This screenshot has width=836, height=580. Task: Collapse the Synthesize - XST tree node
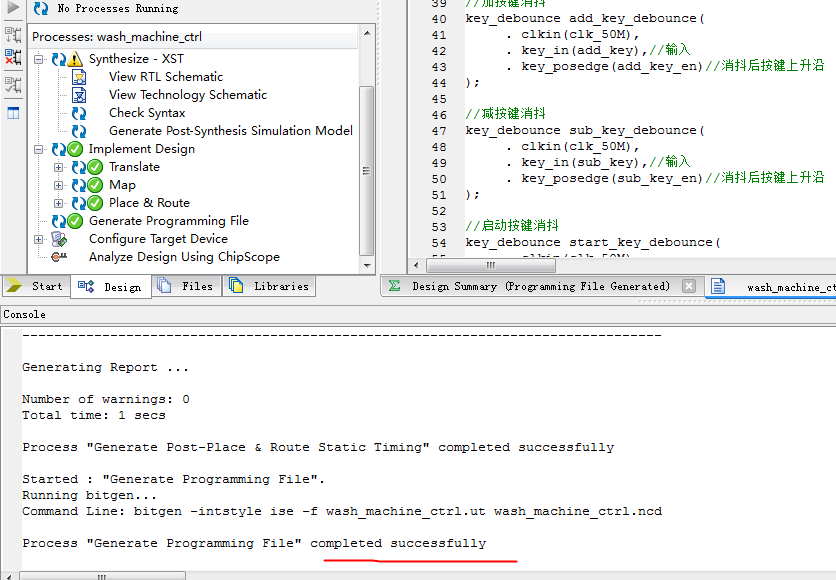pyautogui.click(x=39, y=59)
